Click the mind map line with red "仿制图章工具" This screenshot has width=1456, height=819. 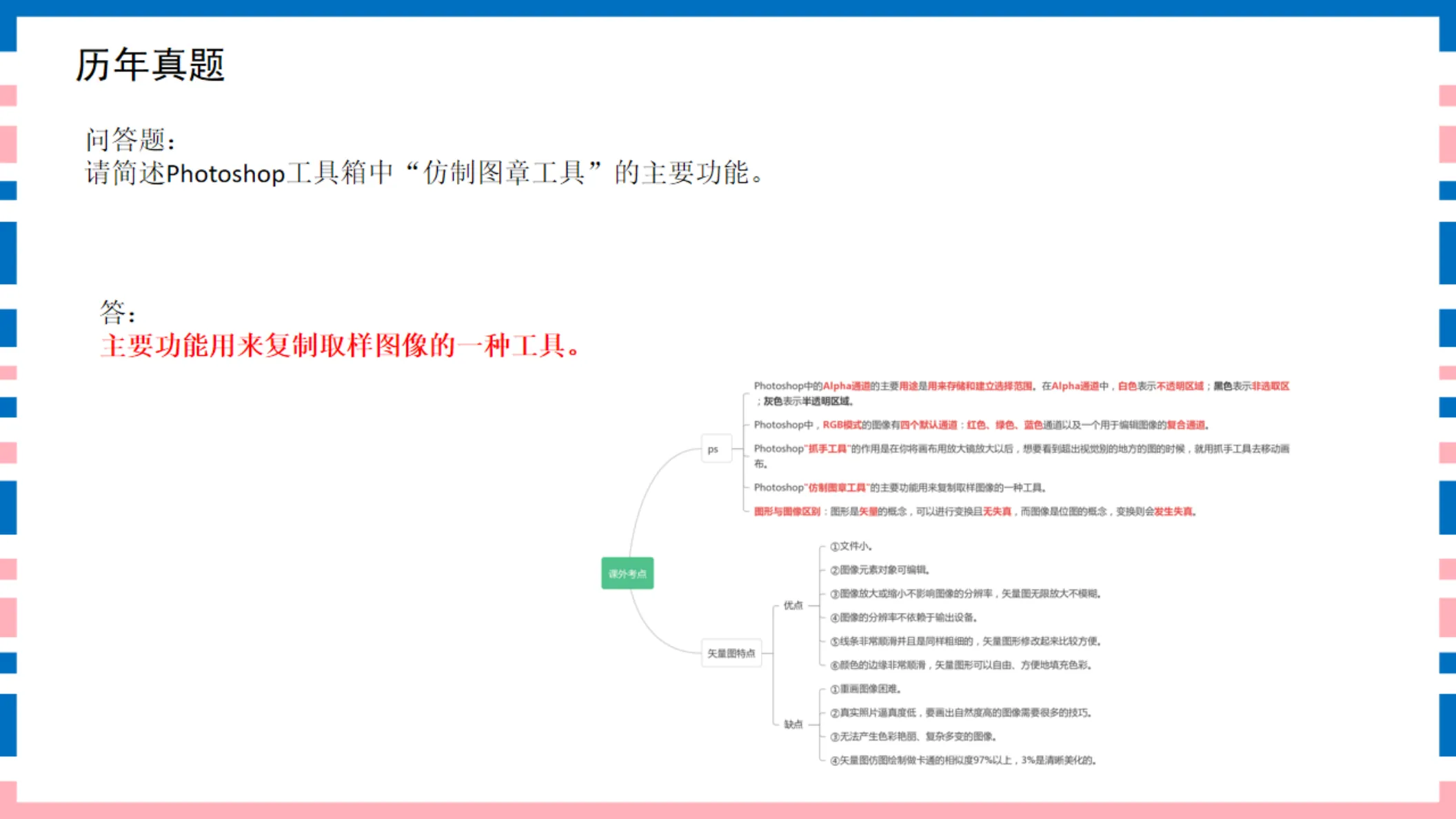click(x=901, y=487)
